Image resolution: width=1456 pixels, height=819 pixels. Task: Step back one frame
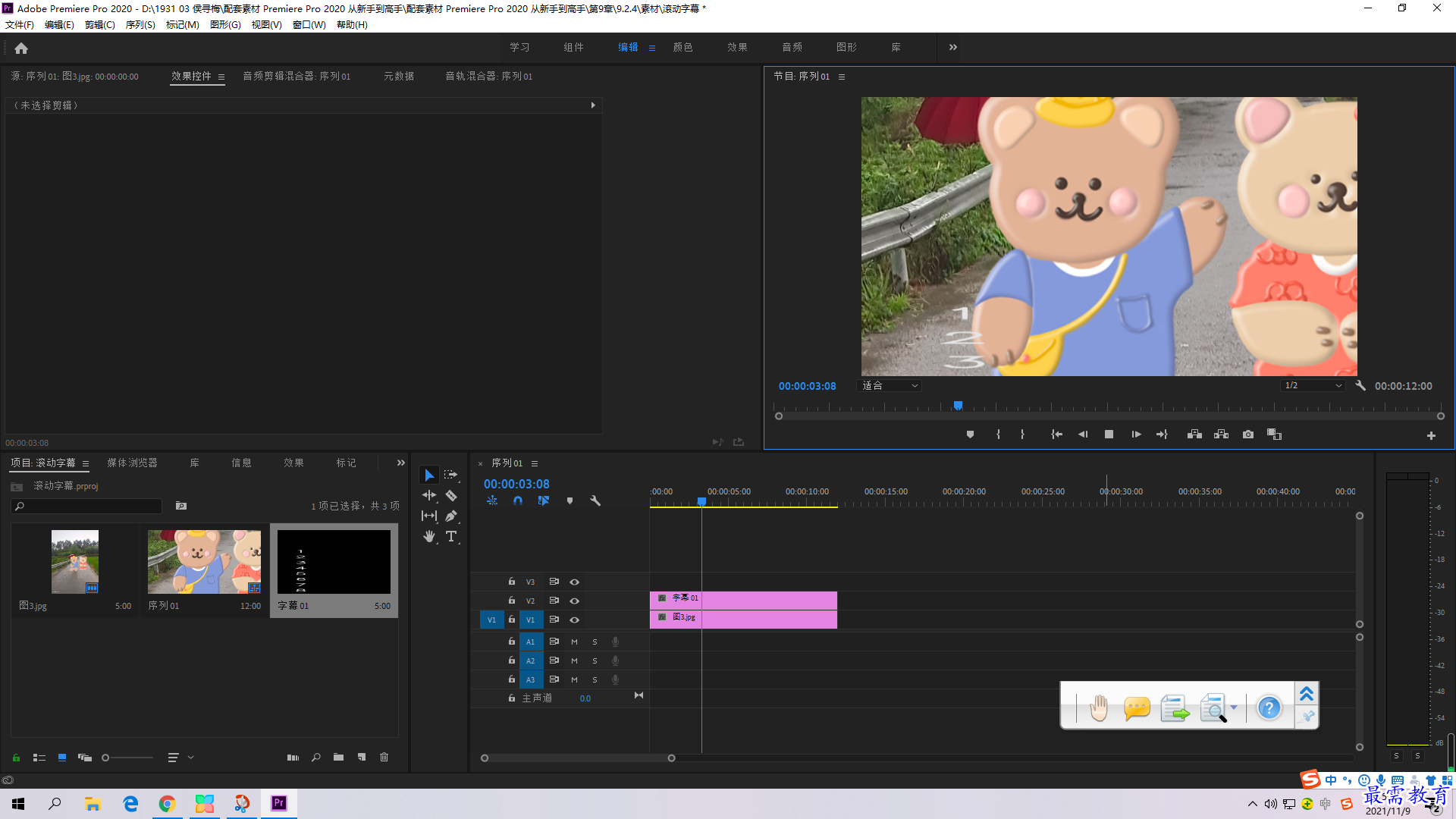(1083, 435)
